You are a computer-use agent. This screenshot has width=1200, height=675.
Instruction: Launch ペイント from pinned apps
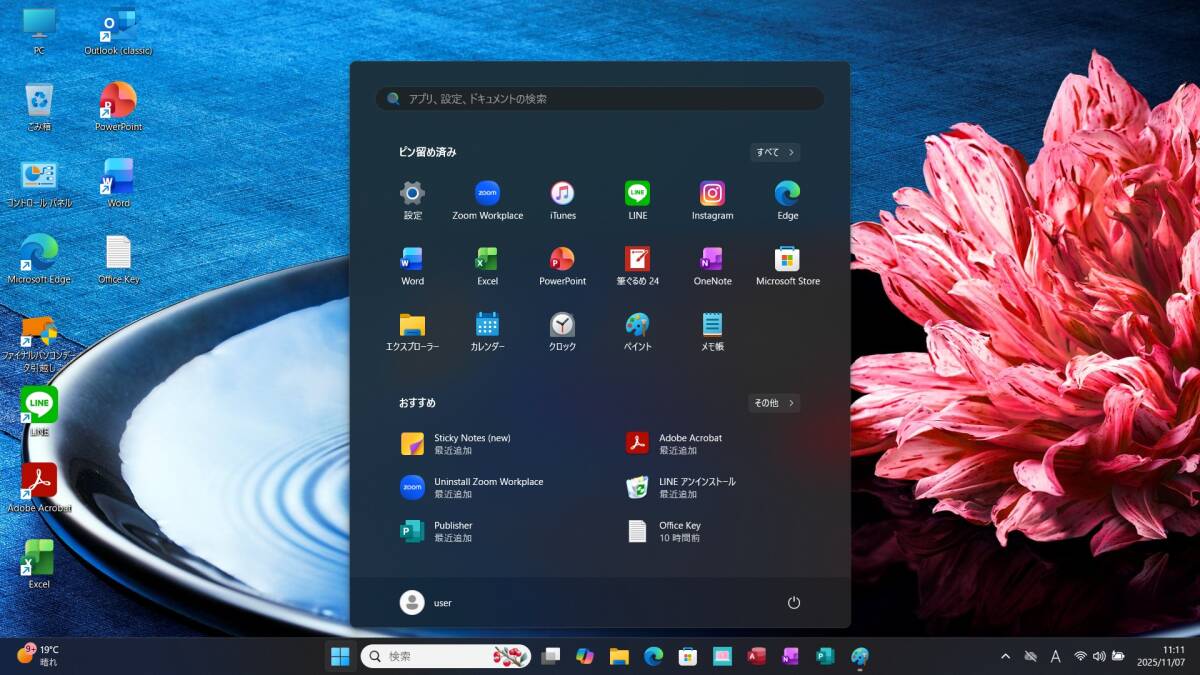click(637, 332)
